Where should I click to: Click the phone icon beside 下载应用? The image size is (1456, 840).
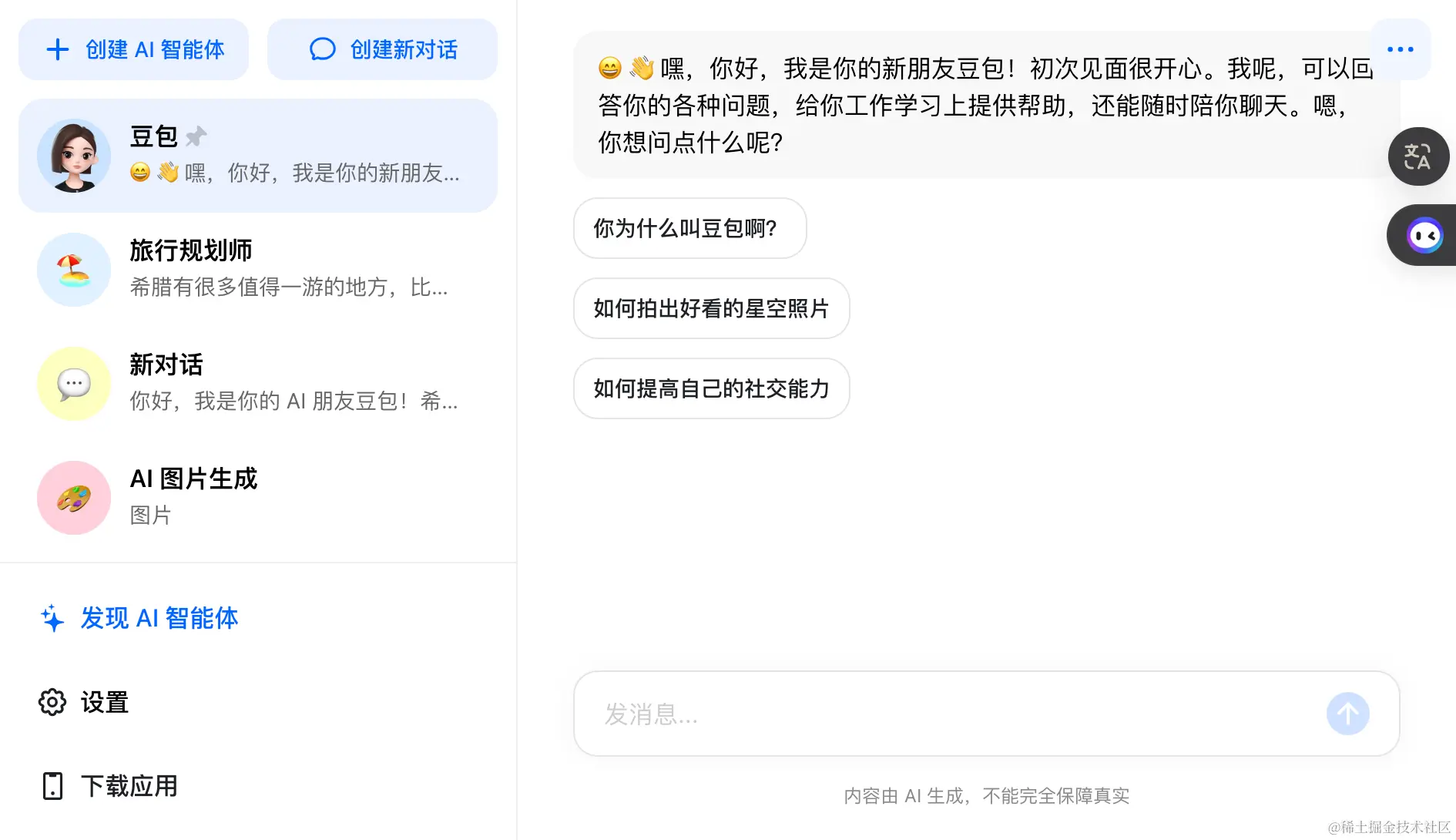point(52,785)
